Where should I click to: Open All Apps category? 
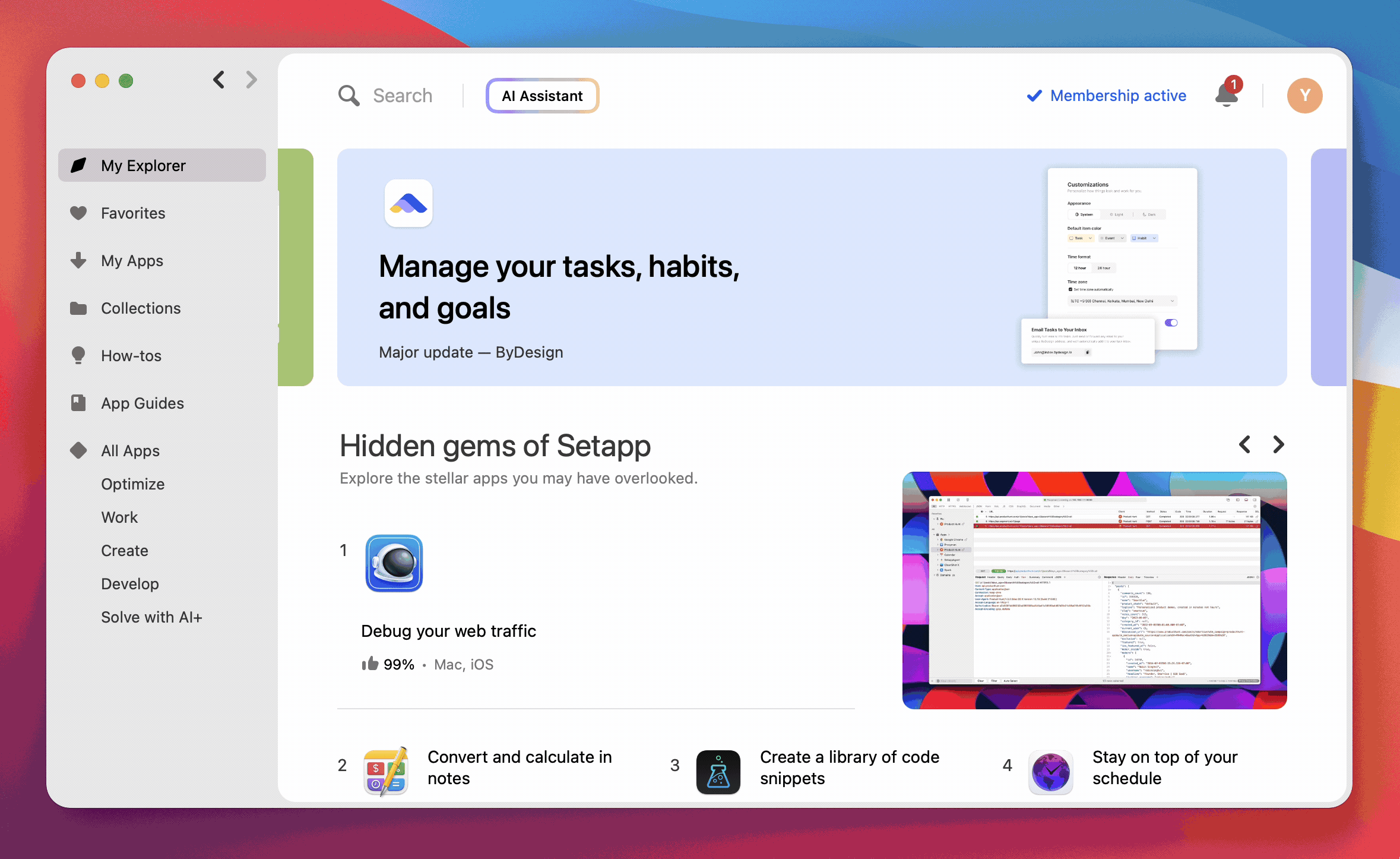pyautogui.click(x=130, y=450)
